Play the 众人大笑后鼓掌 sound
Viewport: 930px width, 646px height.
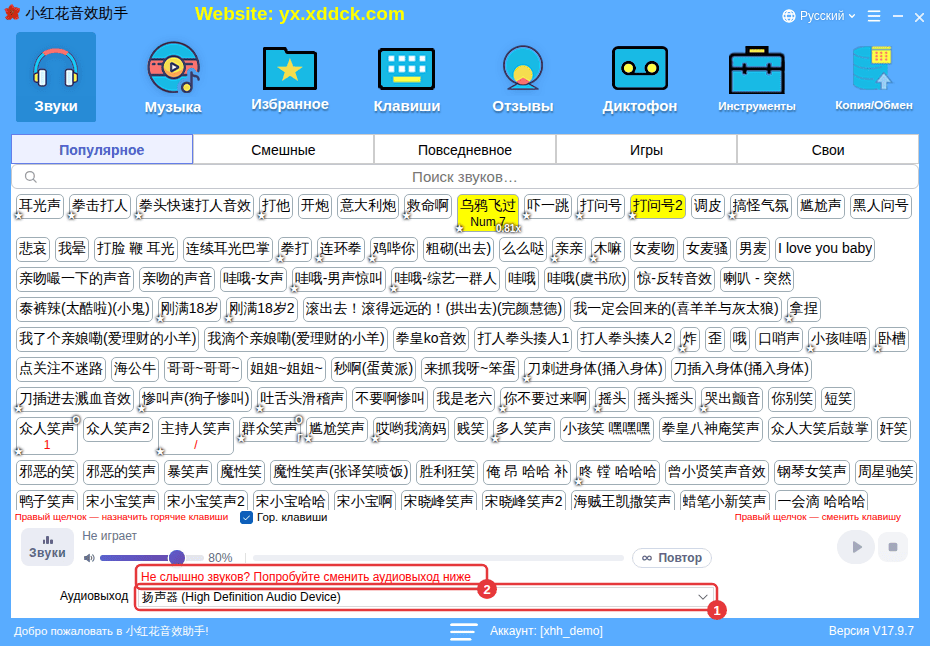[x=820, y=429]
